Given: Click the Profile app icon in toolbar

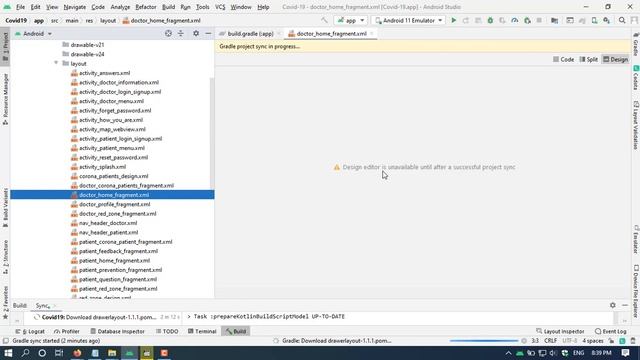Looking at the screenshot, I should click(x=515, y=20).
